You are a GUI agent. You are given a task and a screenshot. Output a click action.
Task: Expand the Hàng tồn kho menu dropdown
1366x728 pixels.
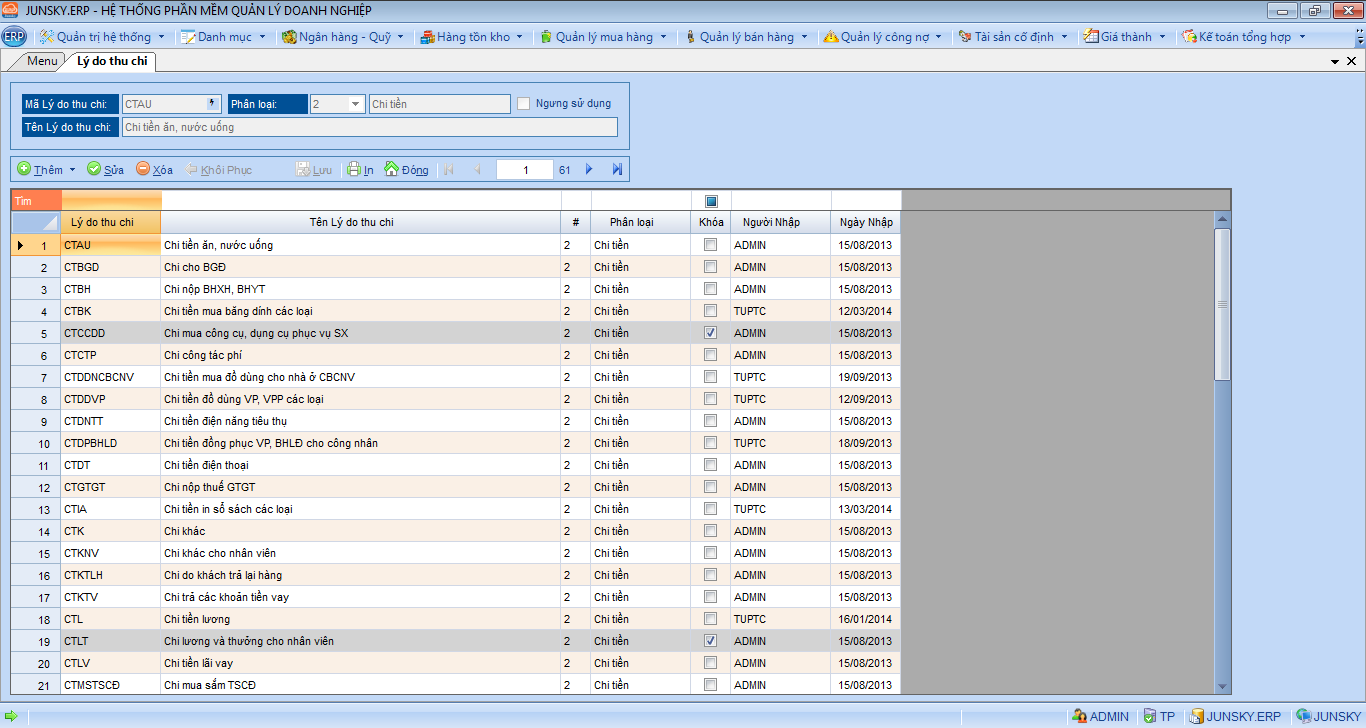click(521, 37)
